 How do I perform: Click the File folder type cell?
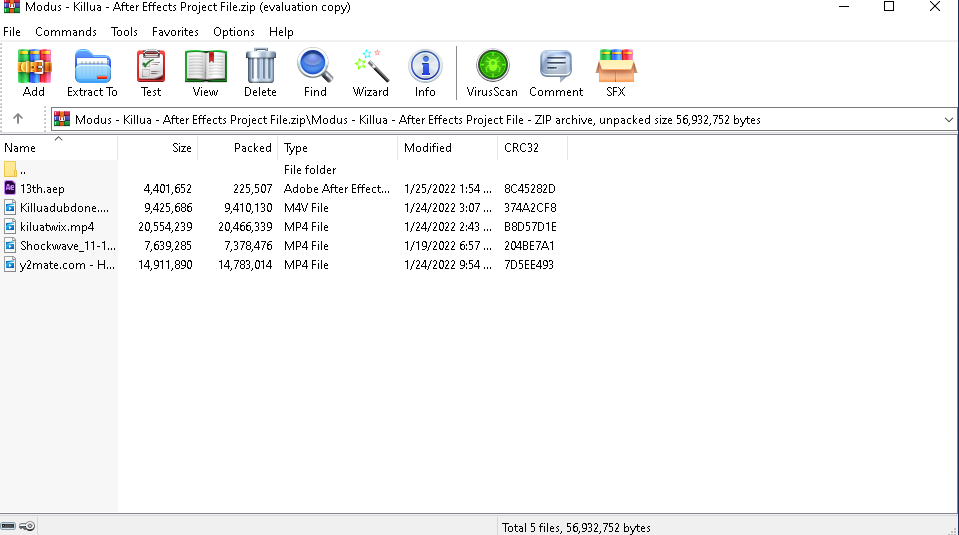[310, 170]
